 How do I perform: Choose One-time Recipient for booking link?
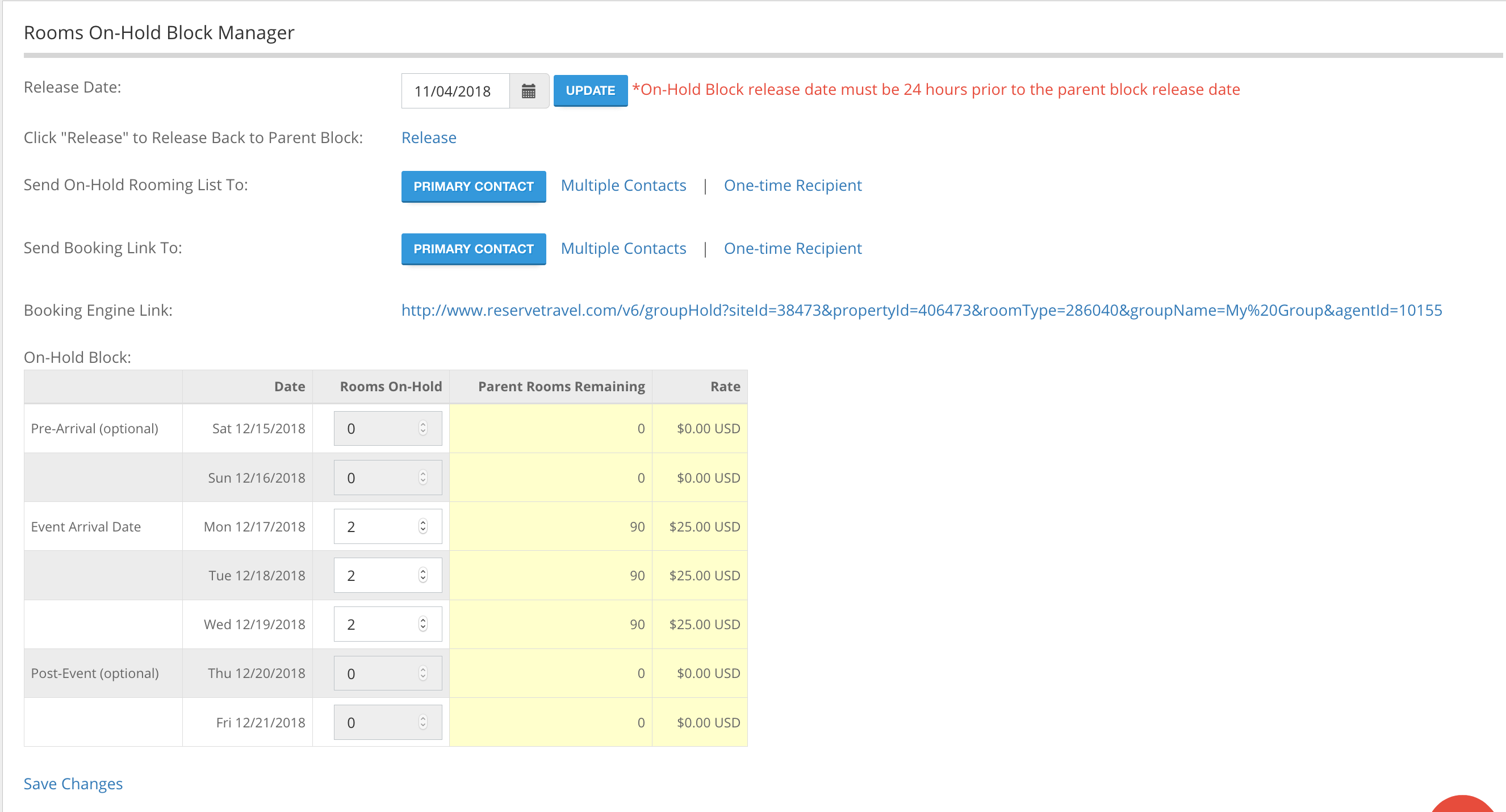(792, 249)
